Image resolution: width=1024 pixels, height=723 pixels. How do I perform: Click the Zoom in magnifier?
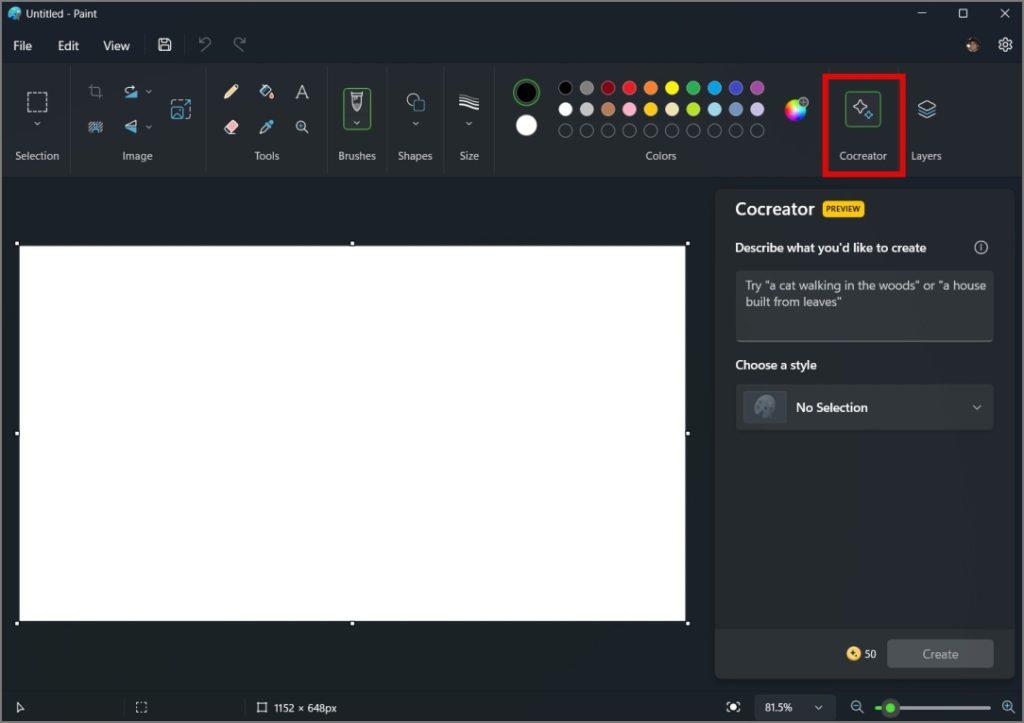point(1008,707)
